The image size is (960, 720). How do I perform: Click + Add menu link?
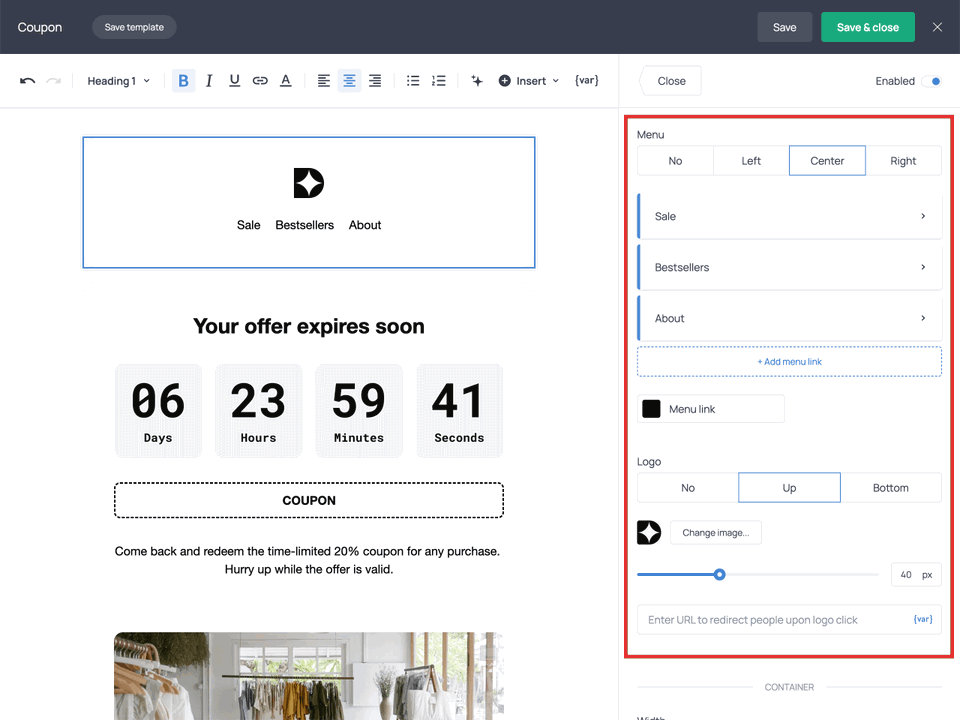point(789,361)
